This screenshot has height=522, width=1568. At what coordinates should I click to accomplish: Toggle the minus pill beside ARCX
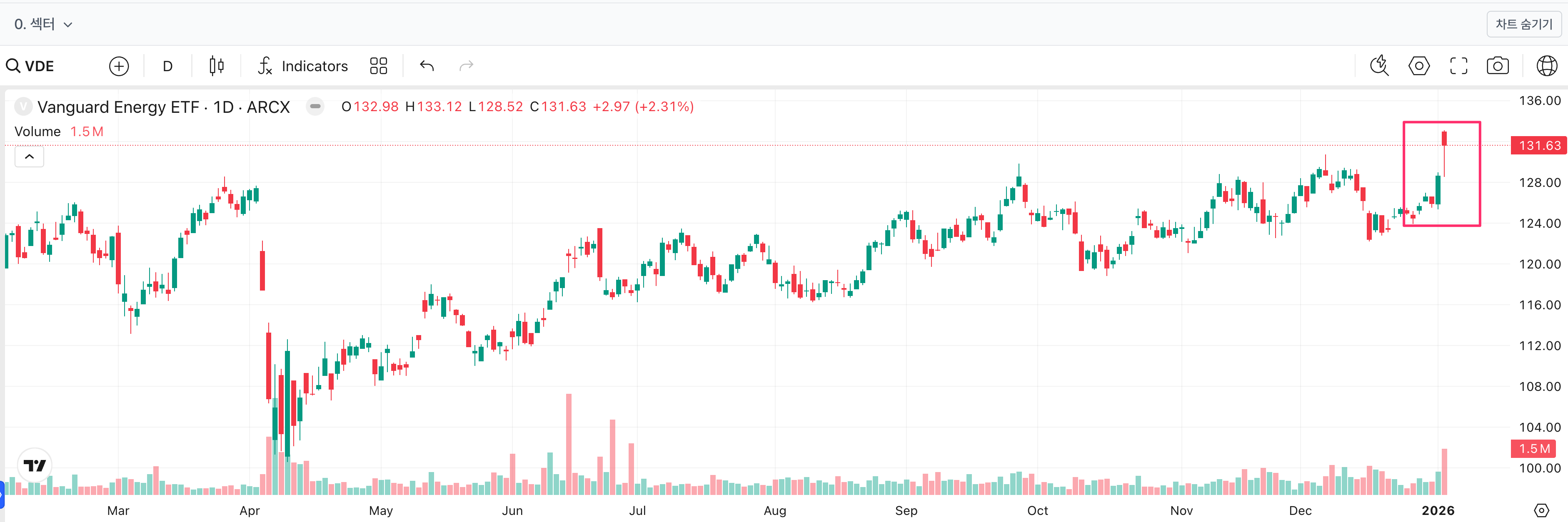(315, 107)
